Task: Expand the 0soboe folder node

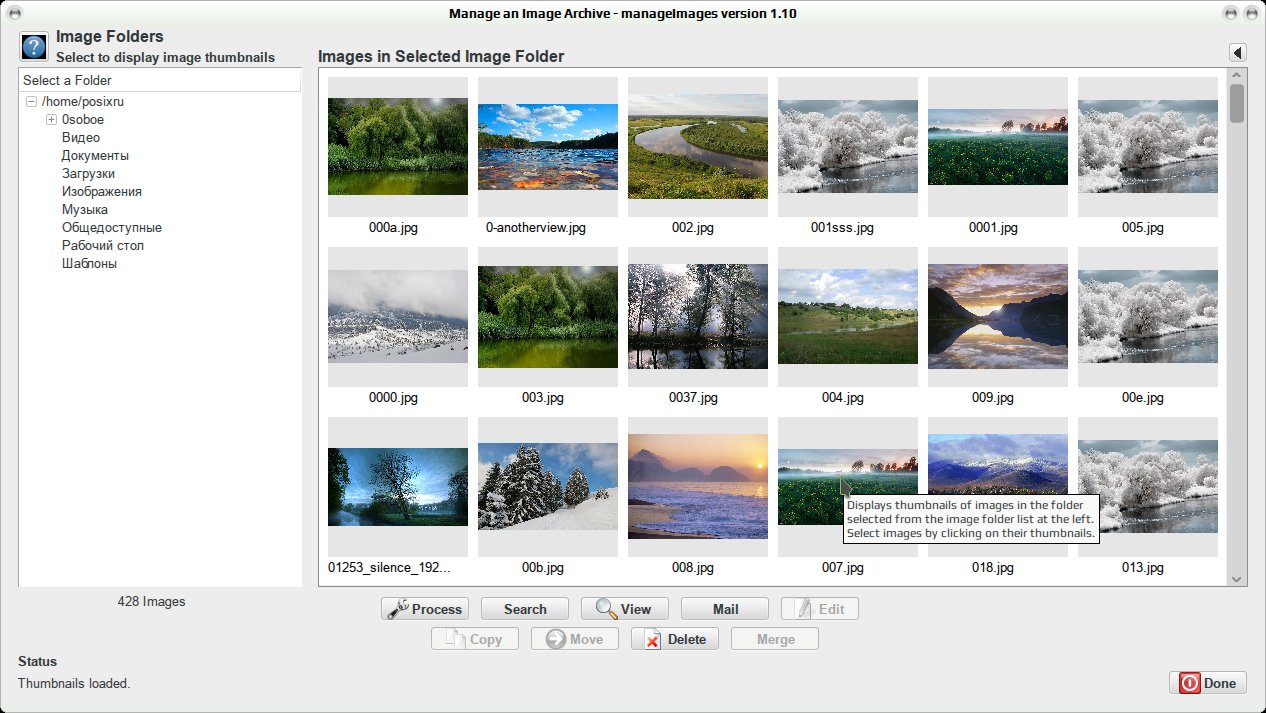Action: 51,120
